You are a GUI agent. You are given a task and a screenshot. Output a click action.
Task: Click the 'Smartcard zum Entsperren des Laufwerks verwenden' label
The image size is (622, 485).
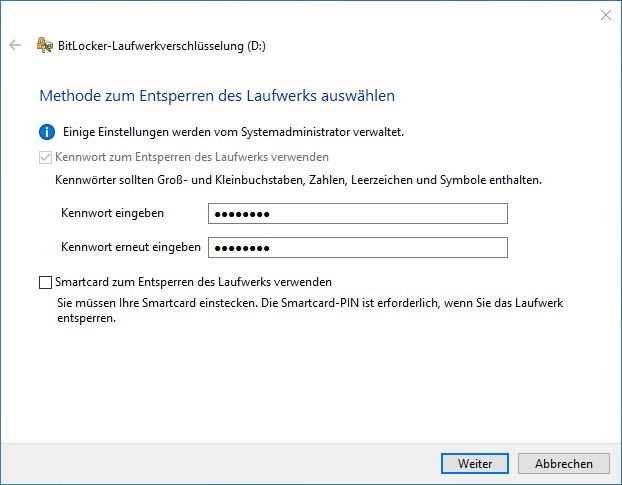click(x=194, y=283)
